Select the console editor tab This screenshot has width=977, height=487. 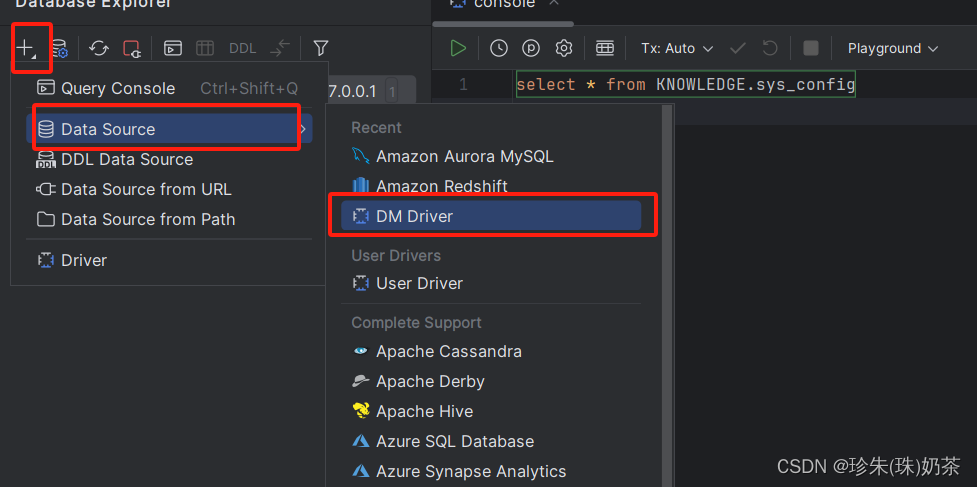coord(503,4)
